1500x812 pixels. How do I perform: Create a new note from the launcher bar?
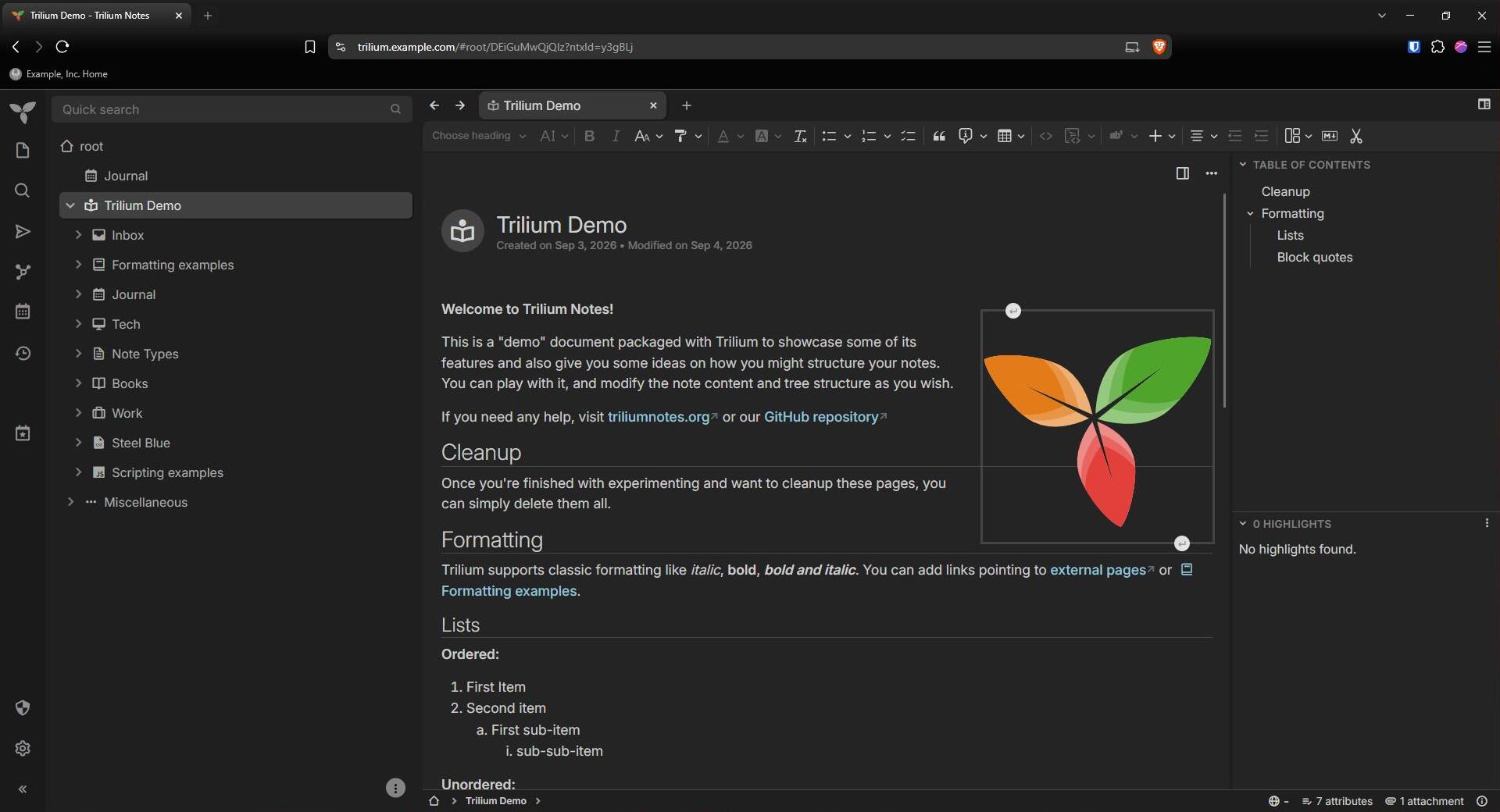tap(23, 151)
